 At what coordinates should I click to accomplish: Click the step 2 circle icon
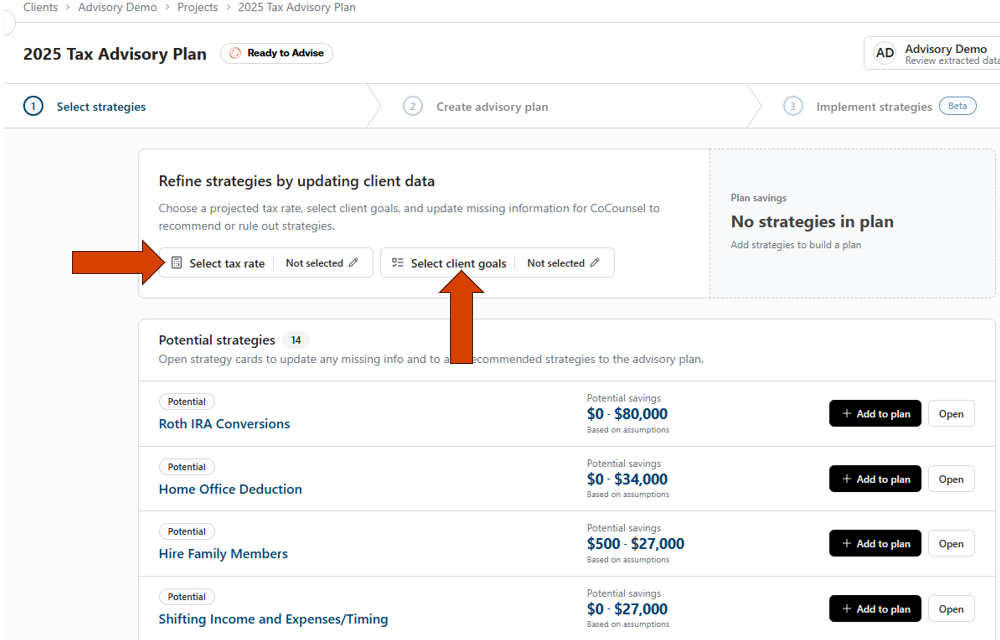[x=412, y=106]
